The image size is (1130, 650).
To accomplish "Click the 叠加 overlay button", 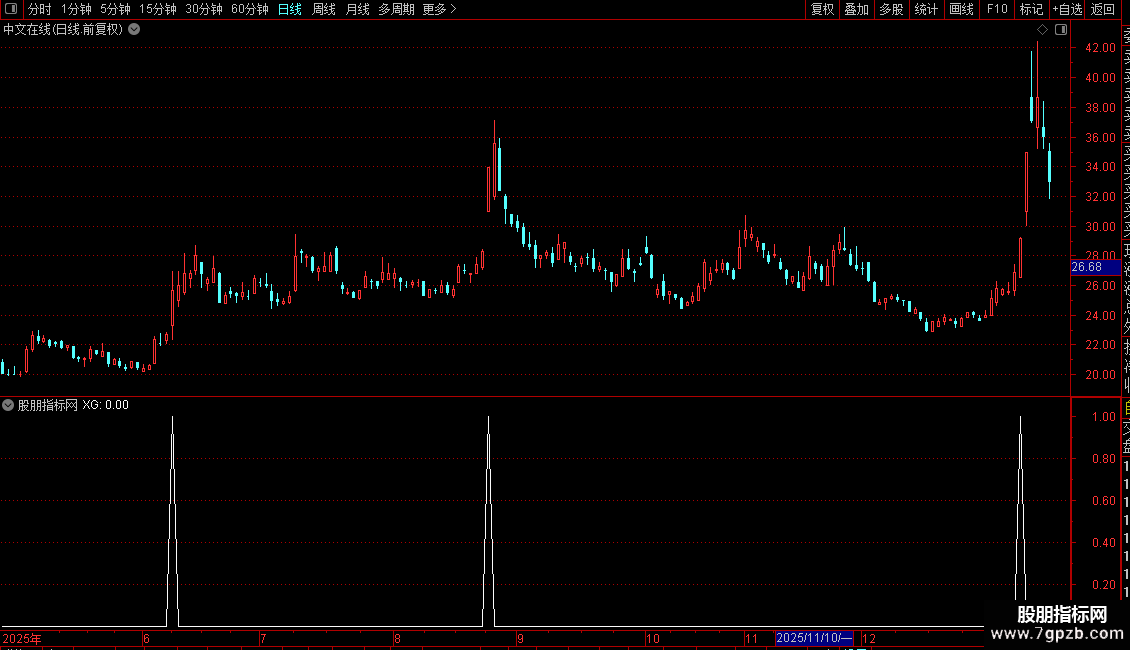I will [856, 9].
